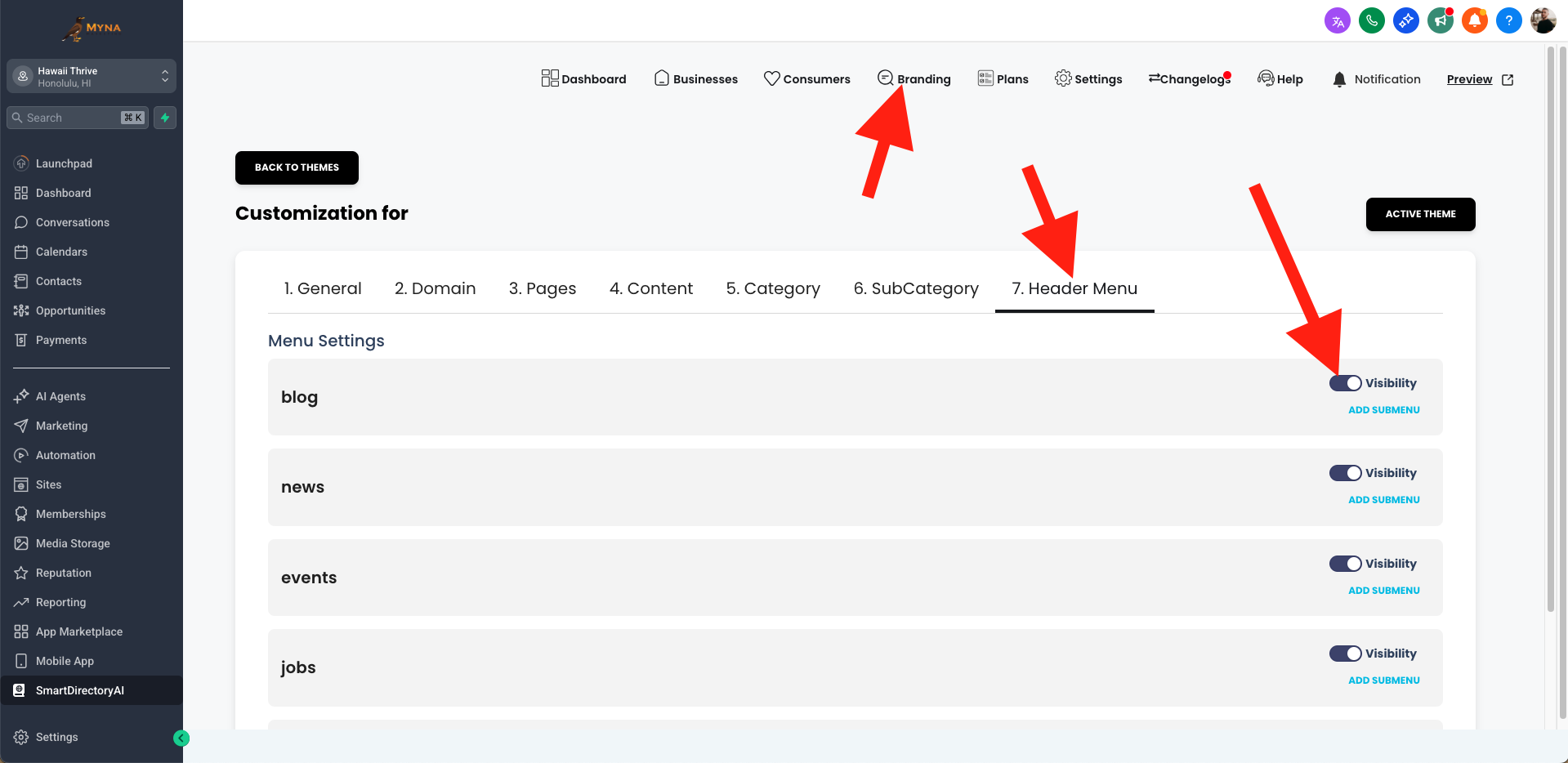Click the Back to Themes button
Viewport: 1568px width, 763px height.
click(x=297, y=167)
